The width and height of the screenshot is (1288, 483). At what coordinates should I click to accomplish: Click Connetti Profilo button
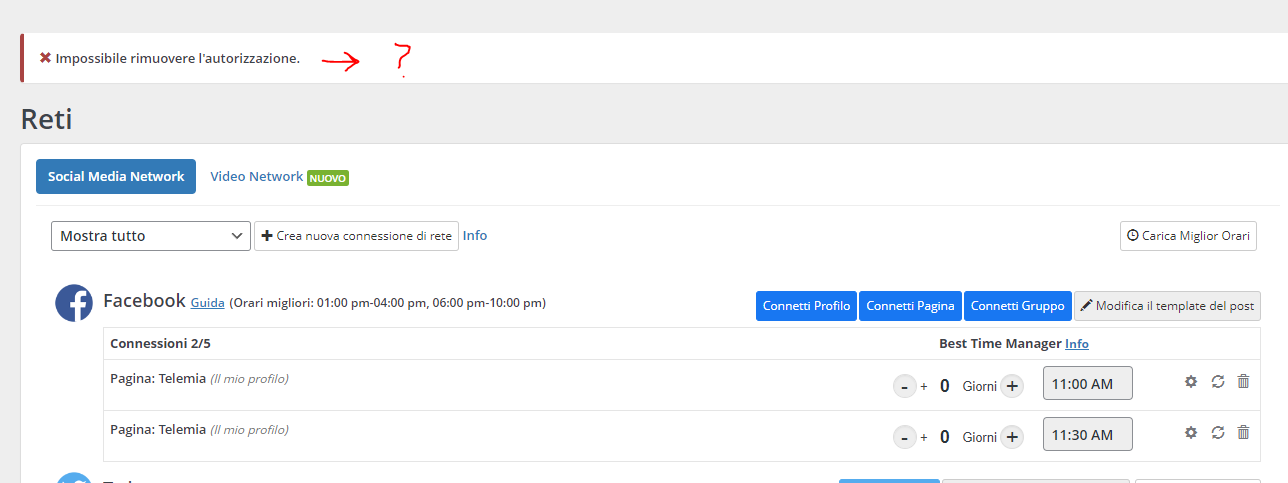pos(806,306)
